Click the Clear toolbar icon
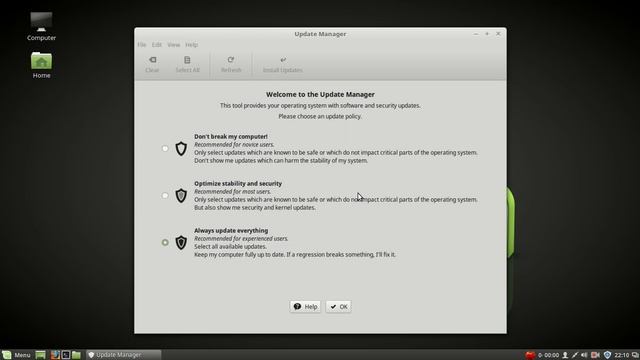 point(152,60)
